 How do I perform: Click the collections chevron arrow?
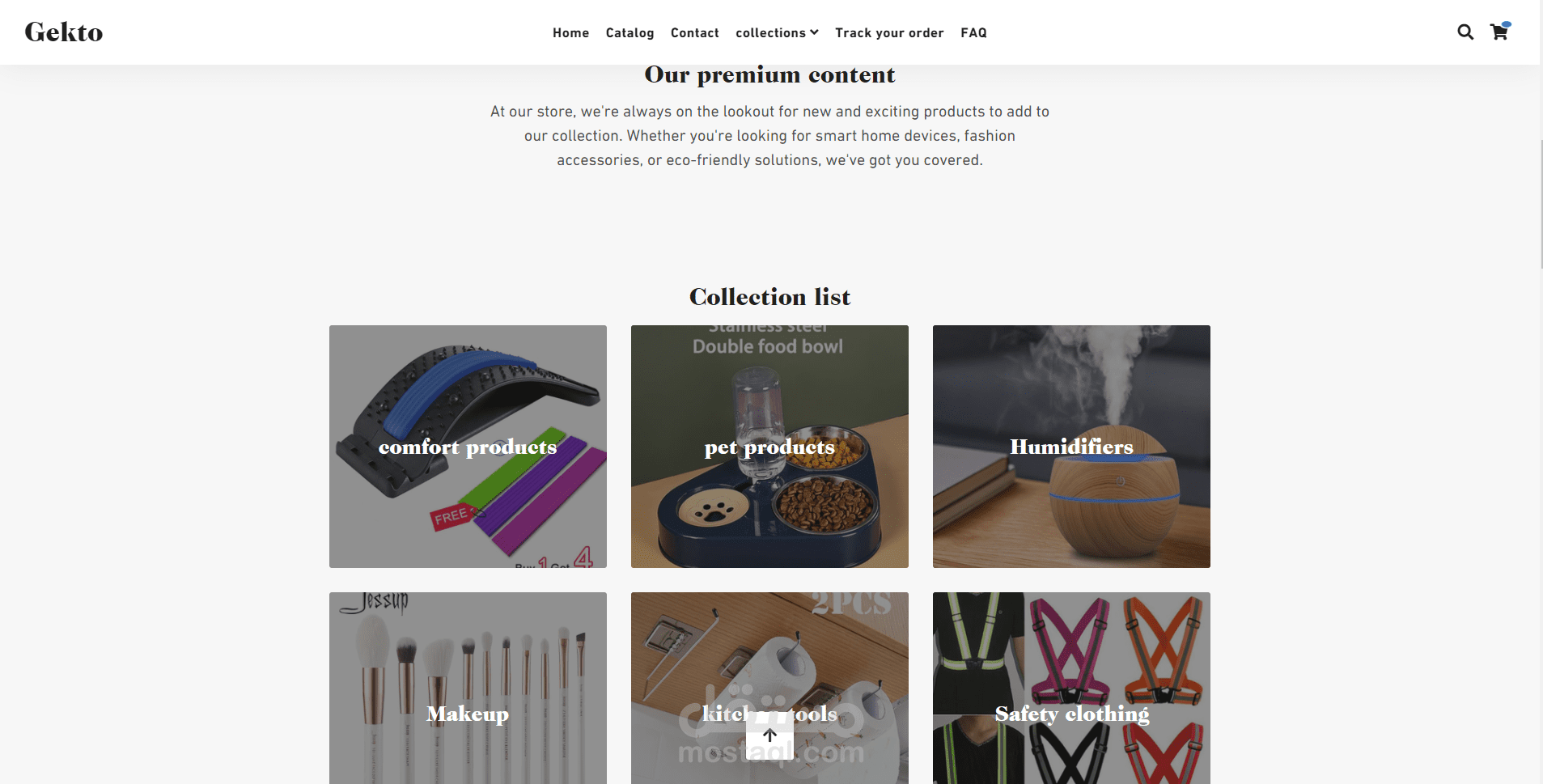tap(814, 32)
